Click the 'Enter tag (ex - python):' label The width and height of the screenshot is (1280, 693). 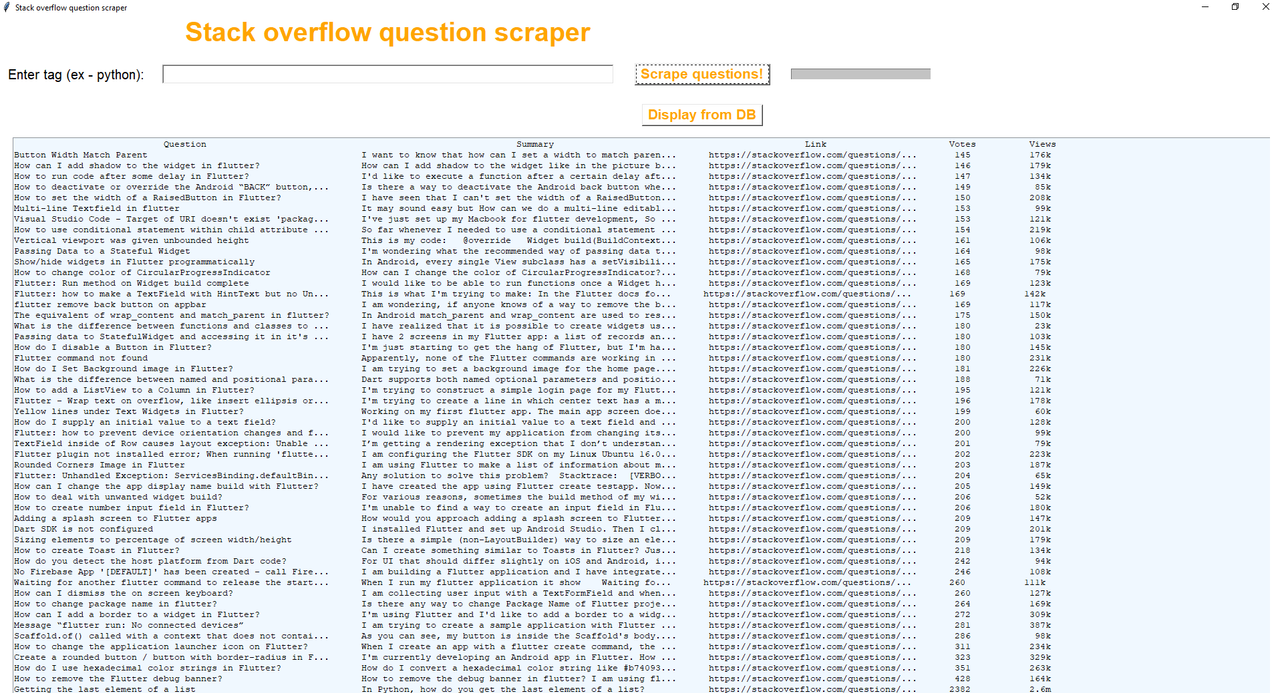pos(76,75)
